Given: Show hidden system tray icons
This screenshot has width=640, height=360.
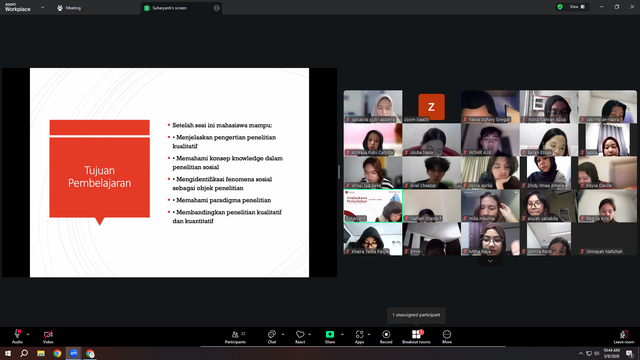Looking at the screenshot, I should [x=580, y=353].
